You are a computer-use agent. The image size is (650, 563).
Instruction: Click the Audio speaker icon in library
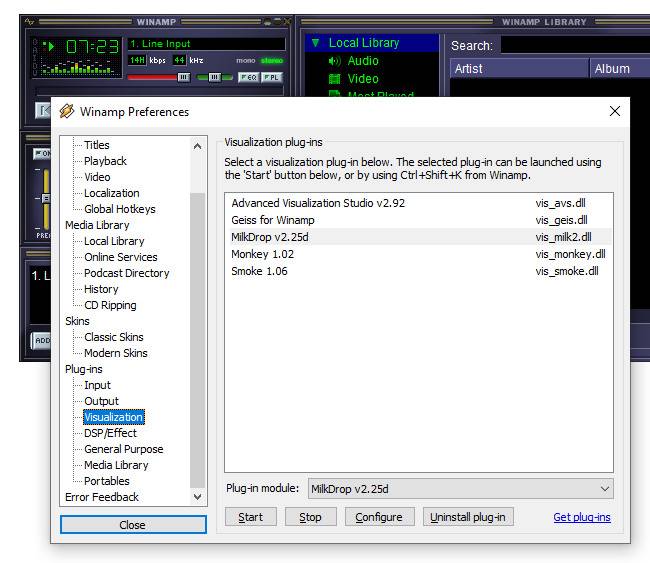click(x=335, y=61)
